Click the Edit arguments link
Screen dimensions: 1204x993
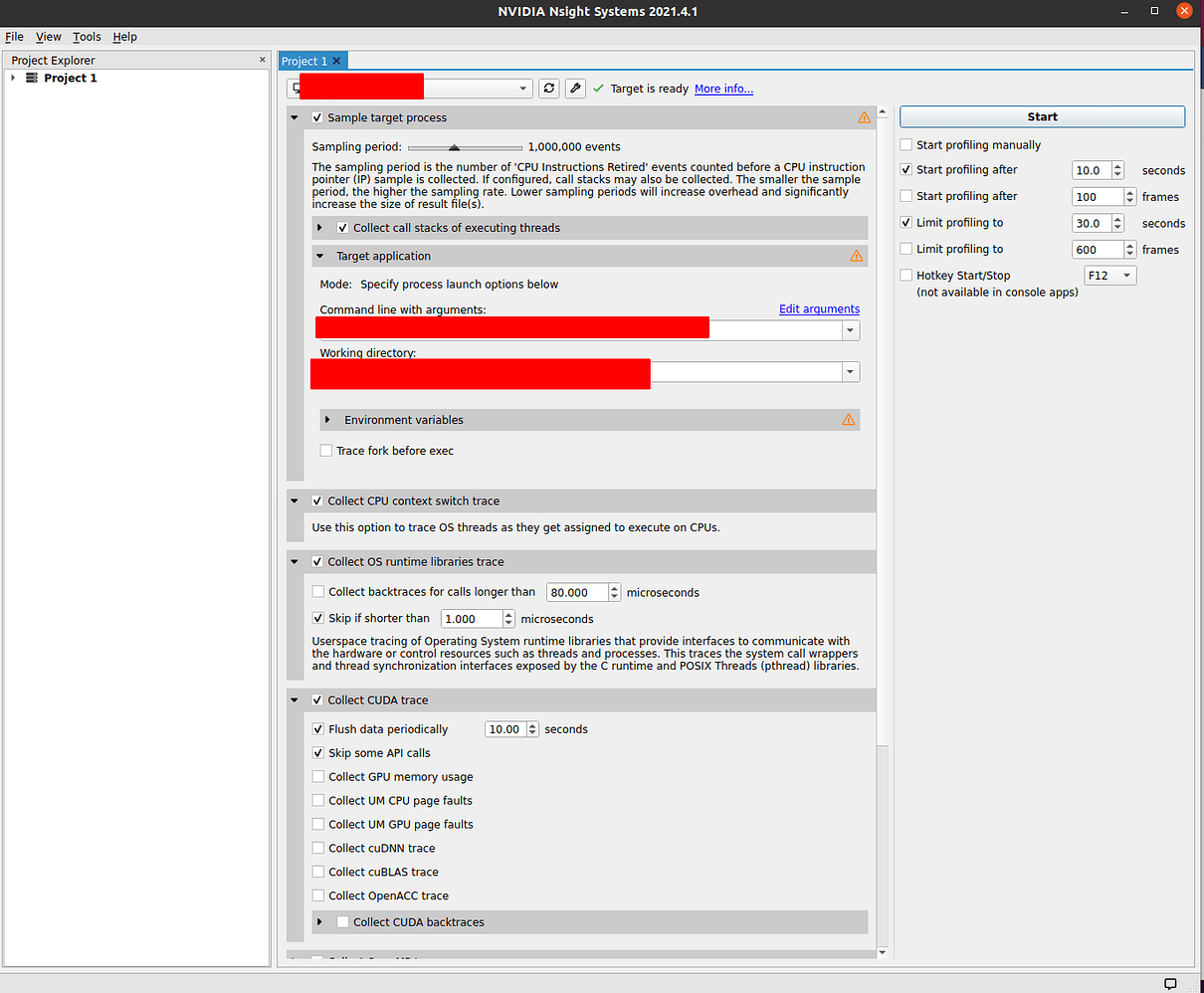(x=819, y=308)
